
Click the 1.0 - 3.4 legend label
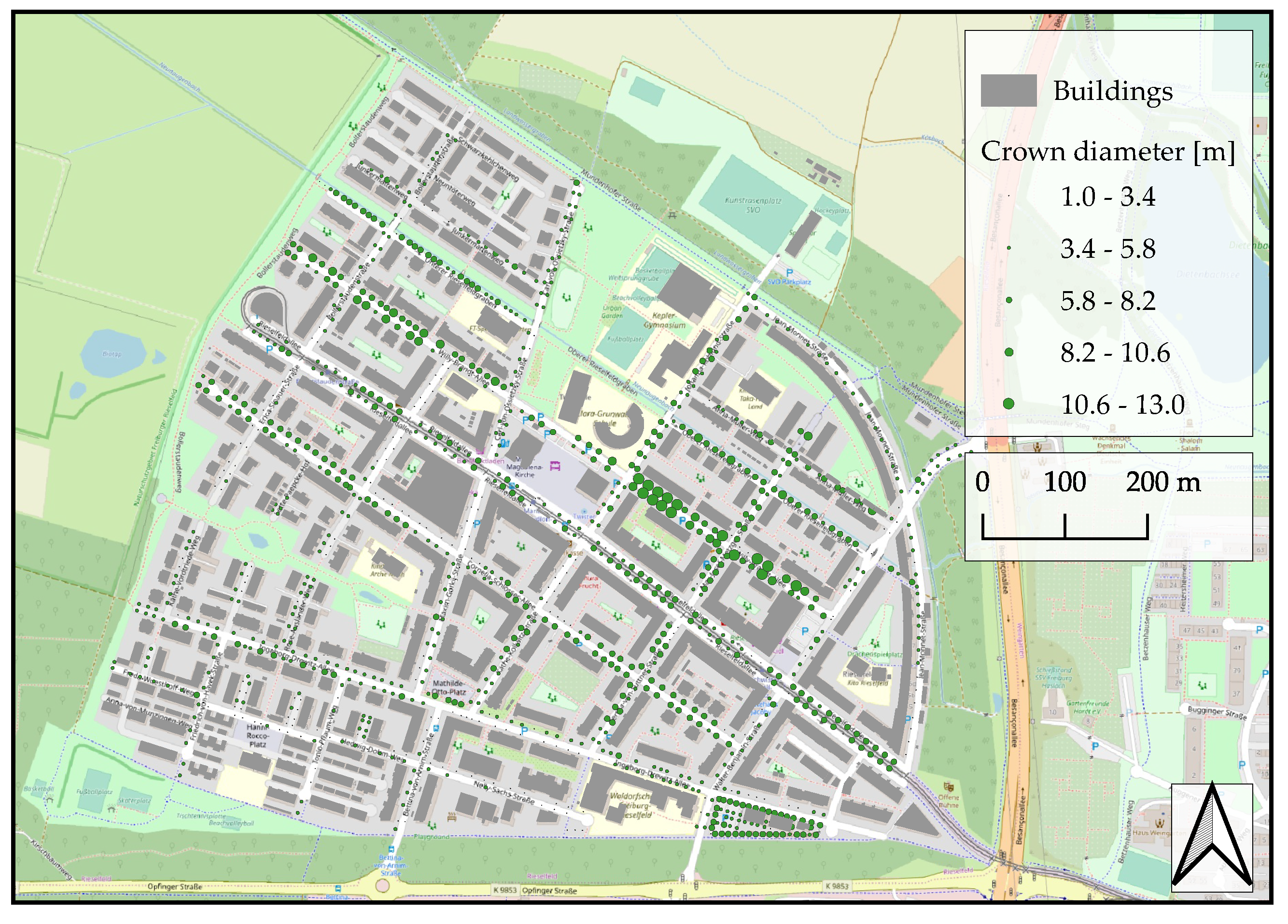pyautogui.click(x=1107, y=196)
